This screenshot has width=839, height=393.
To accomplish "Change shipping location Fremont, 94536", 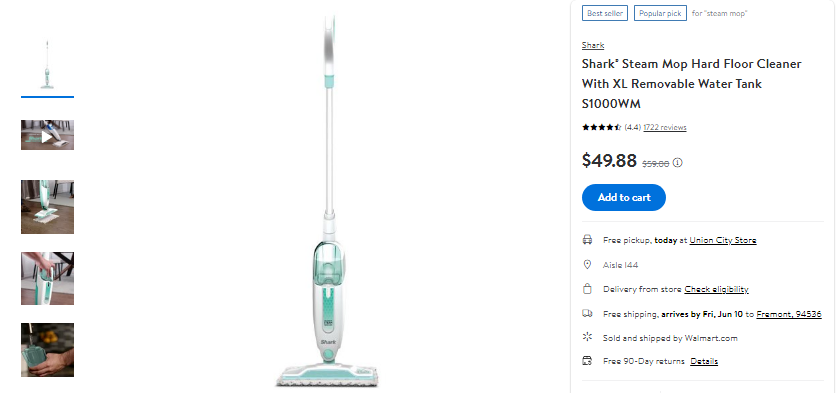I will (789, 314).
